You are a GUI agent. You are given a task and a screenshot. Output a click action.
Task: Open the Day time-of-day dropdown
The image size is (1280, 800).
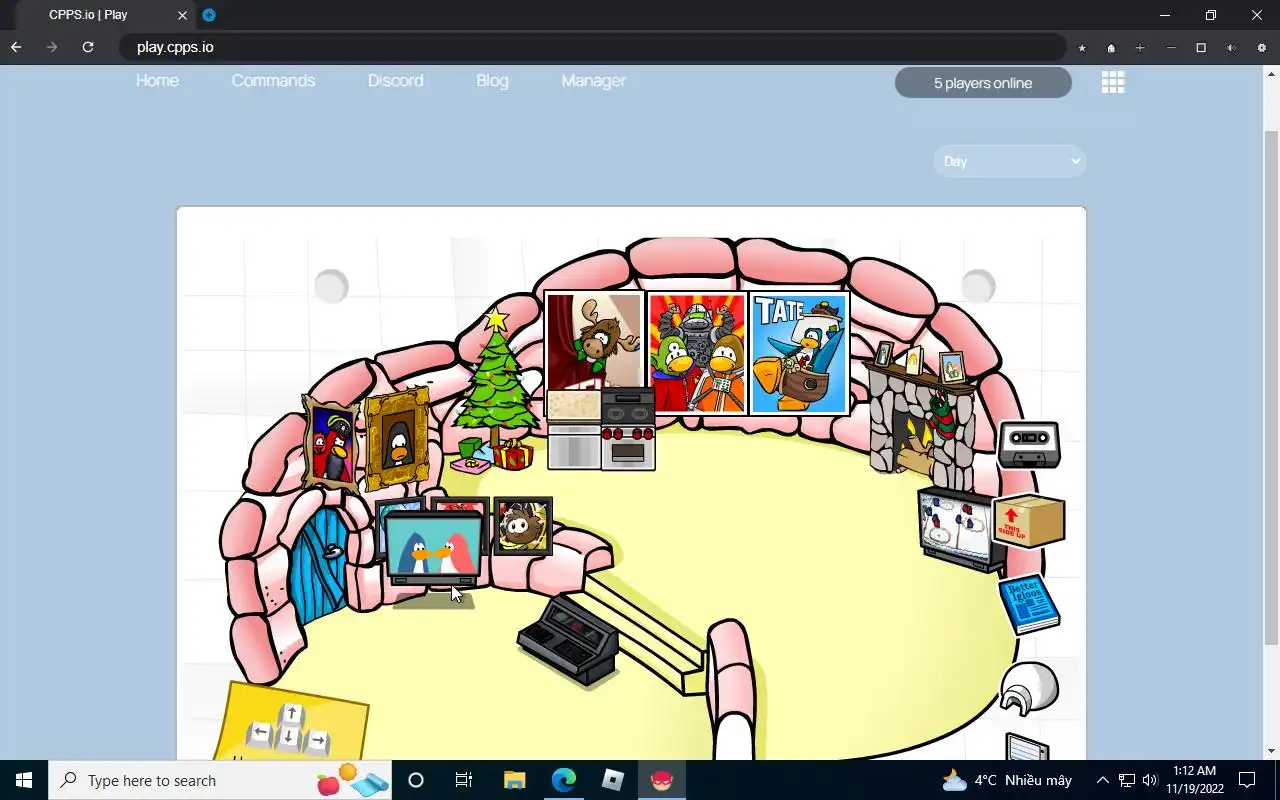click(x=1009, y=161)
